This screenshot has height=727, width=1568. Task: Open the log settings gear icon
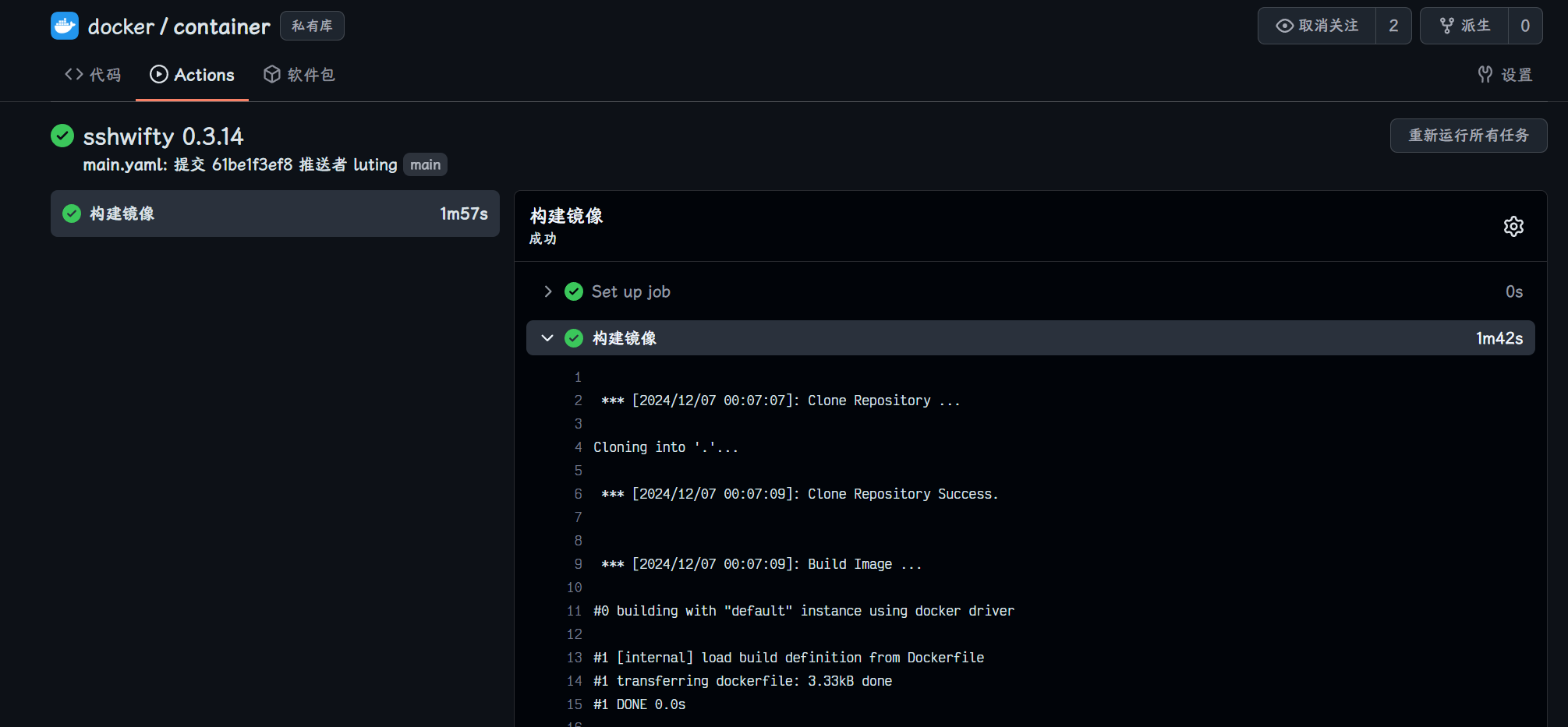tap(1513, 227)
